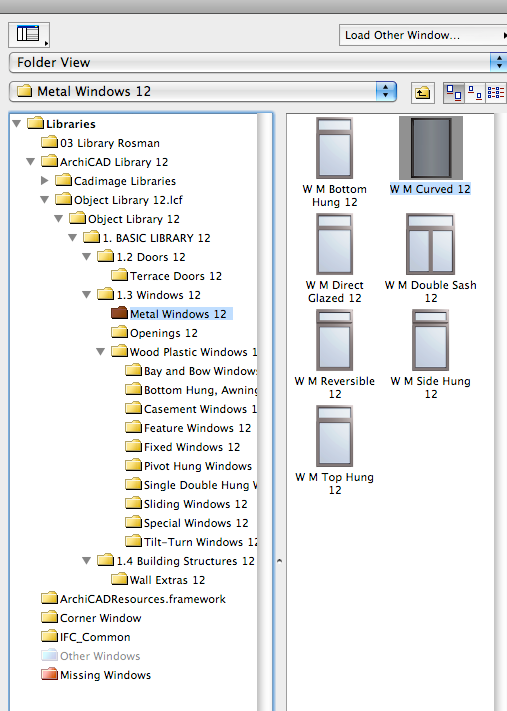Go up one folder level

pyautogui.click(x=423, y=93)
